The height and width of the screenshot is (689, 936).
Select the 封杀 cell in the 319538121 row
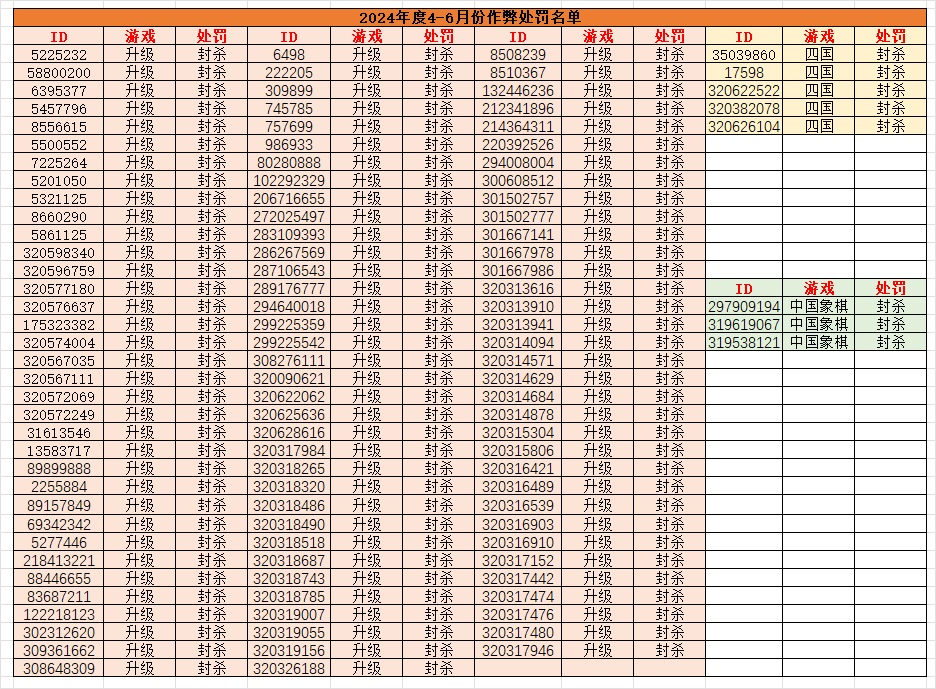click(x=890, y=343)
